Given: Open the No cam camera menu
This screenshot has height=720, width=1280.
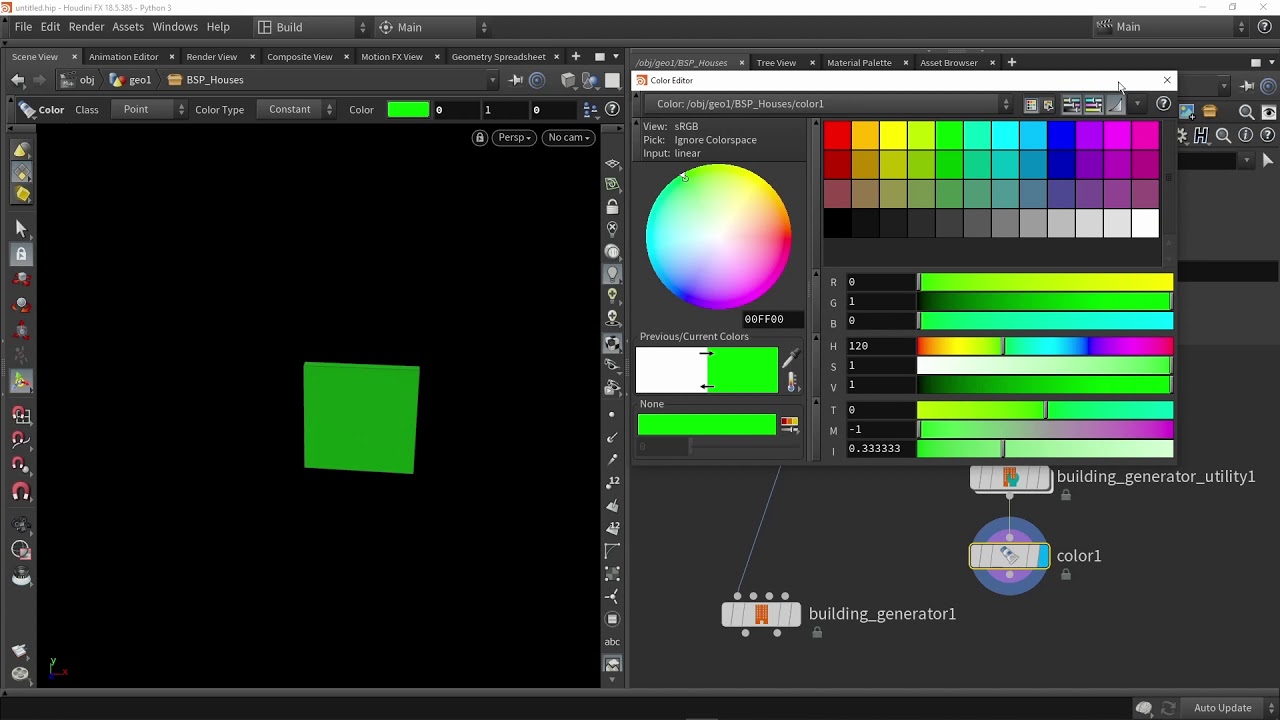Looking at the screenshot, I should point(569,137).
